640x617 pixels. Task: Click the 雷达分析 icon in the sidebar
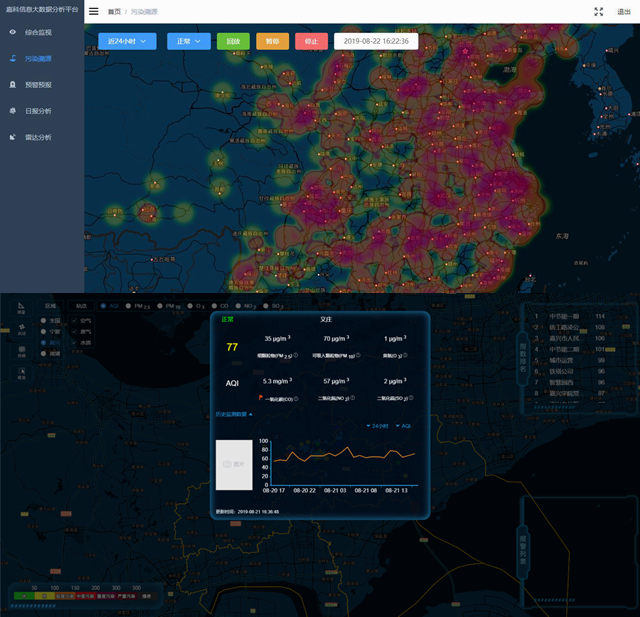click(x=13, y=137)
